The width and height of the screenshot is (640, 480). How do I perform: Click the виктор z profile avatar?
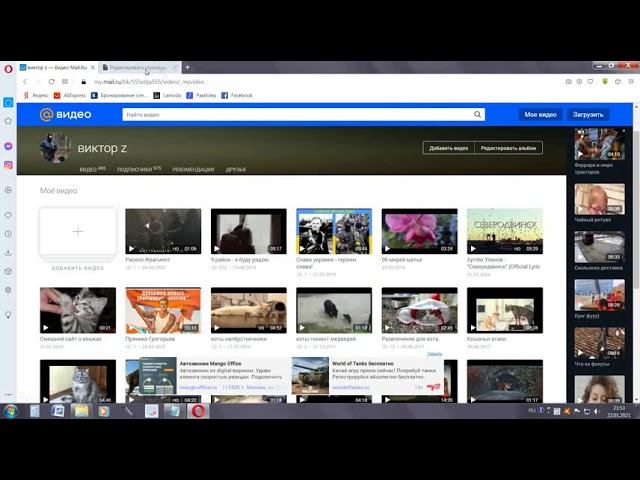(x=56, y=148)
